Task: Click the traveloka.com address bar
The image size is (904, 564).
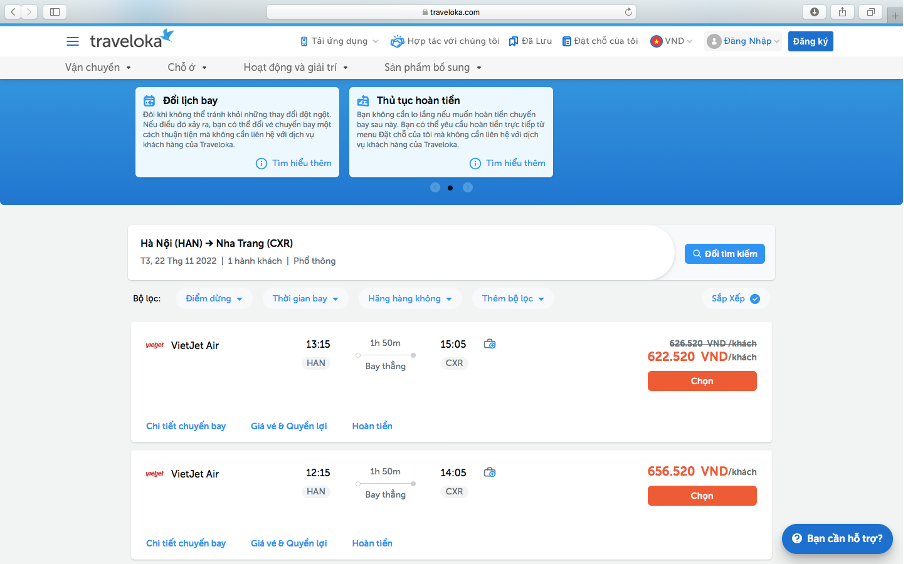Action: pos(451,12)
